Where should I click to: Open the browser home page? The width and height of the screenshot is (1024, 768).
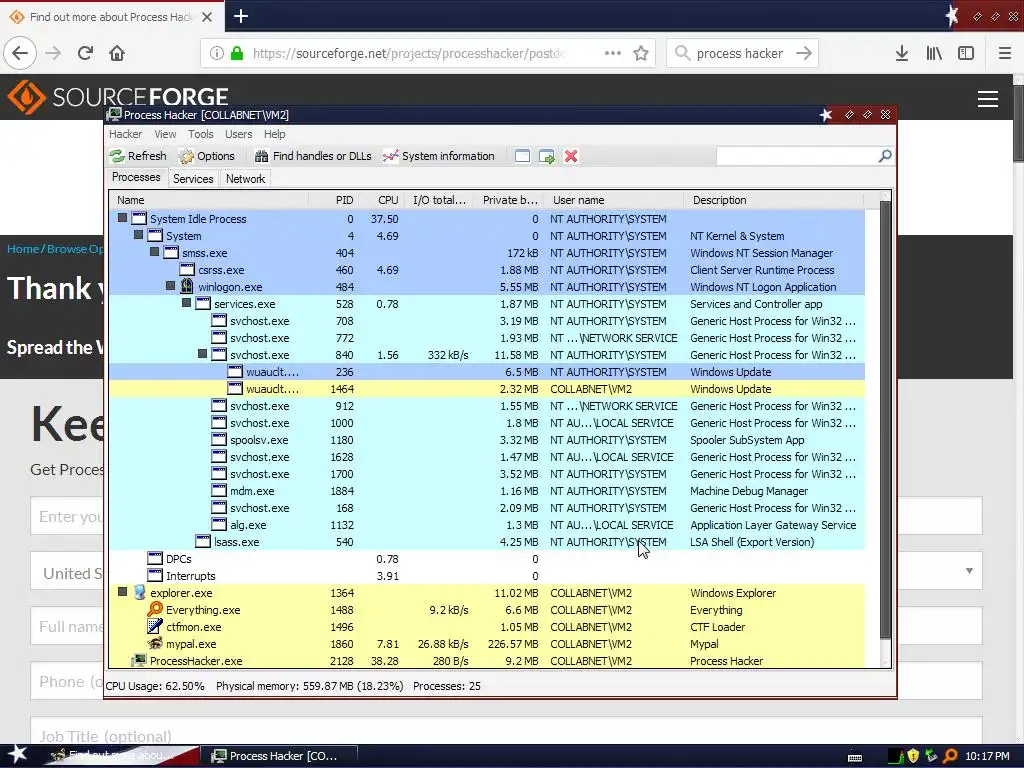[117, 53]
